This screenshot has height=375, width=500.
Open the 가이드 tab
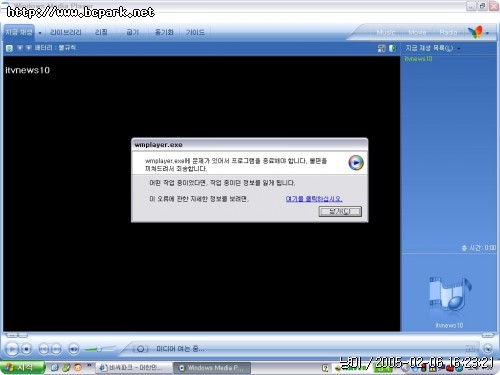coord(195,32)
